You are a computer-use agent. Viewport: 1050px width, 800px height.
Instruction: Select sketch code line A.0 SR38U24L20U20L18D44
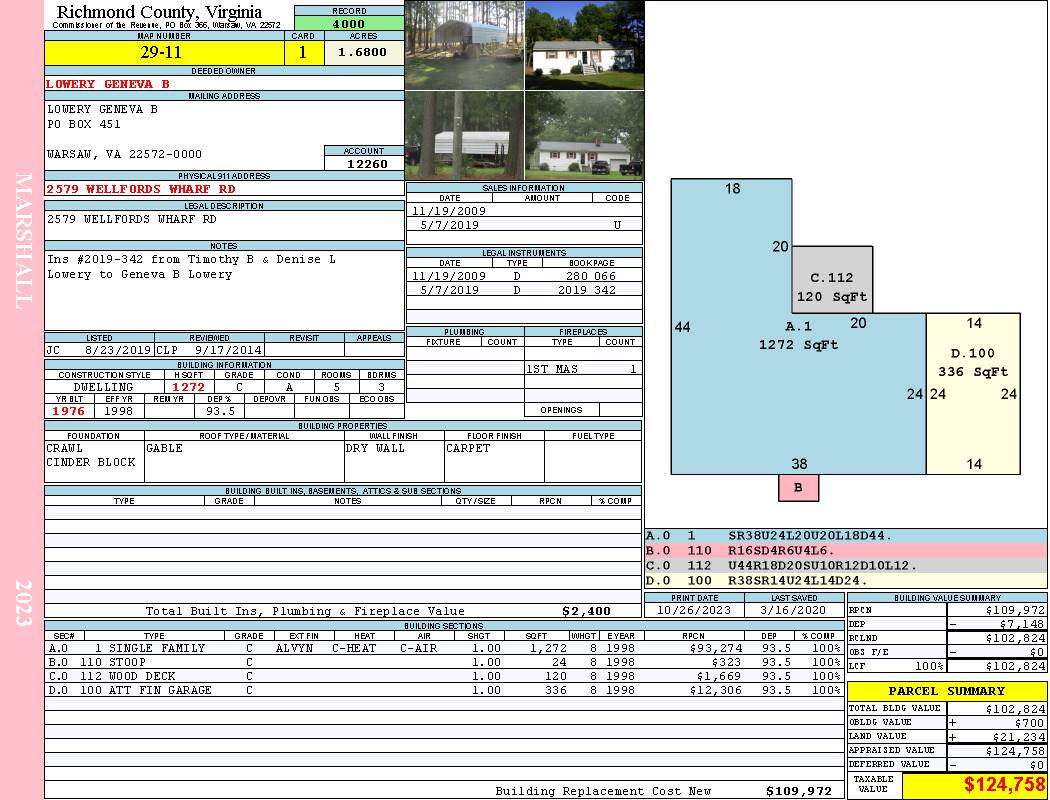846,536
